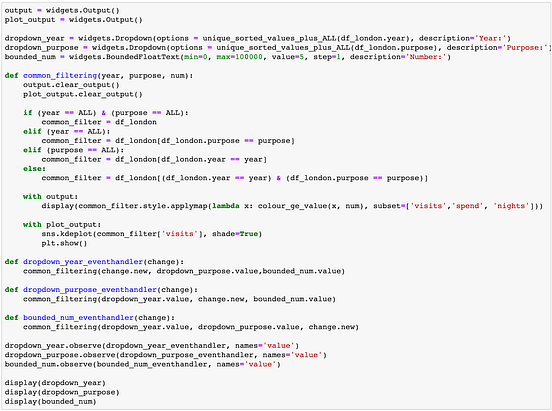Click 'unique_sorted_values_plus_ALL(df_london.year)'

[x=306, y=38]
